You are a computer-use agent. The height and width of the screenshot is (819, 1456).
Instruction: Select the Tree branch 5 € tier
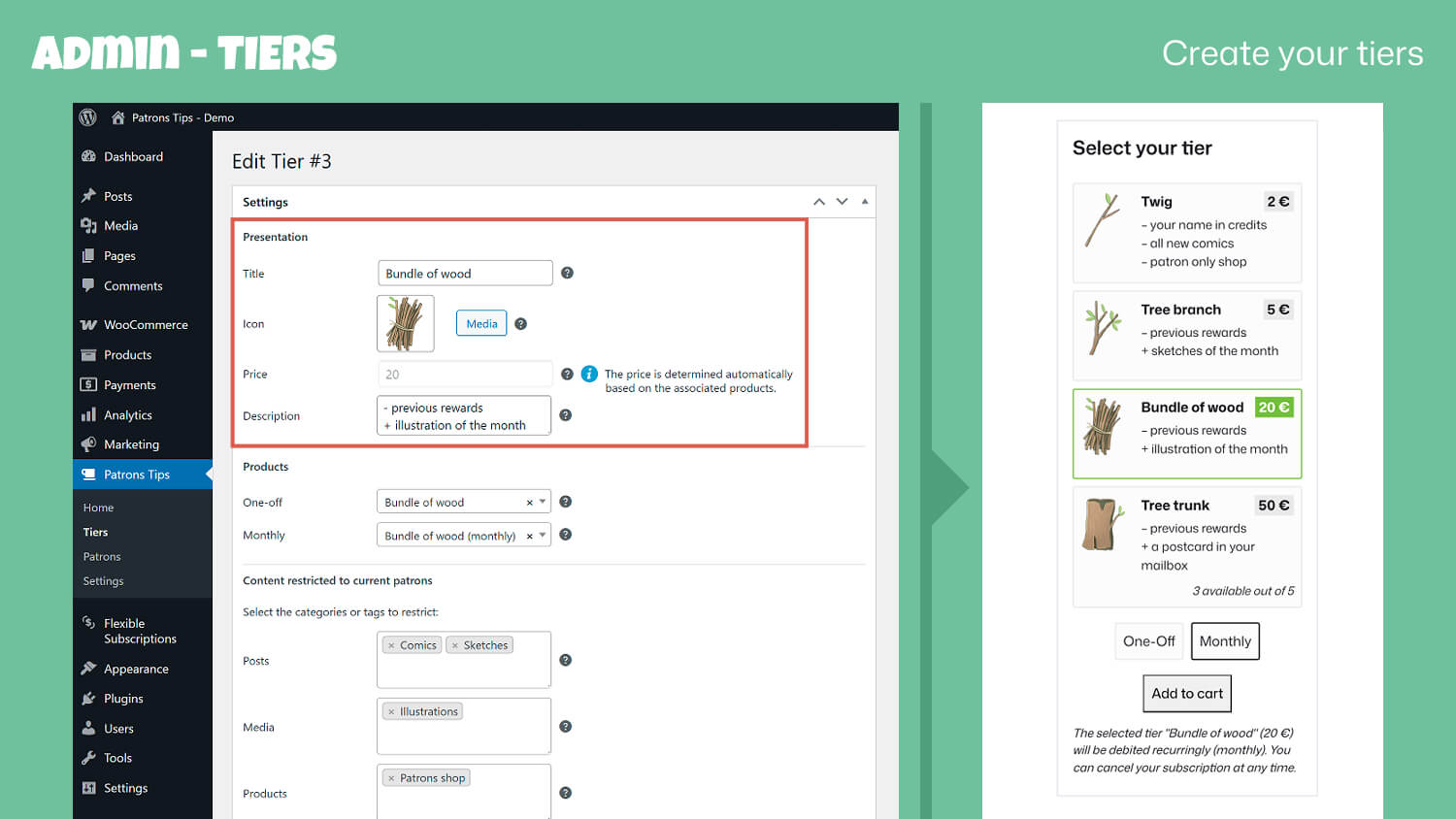pos(1187,336)
